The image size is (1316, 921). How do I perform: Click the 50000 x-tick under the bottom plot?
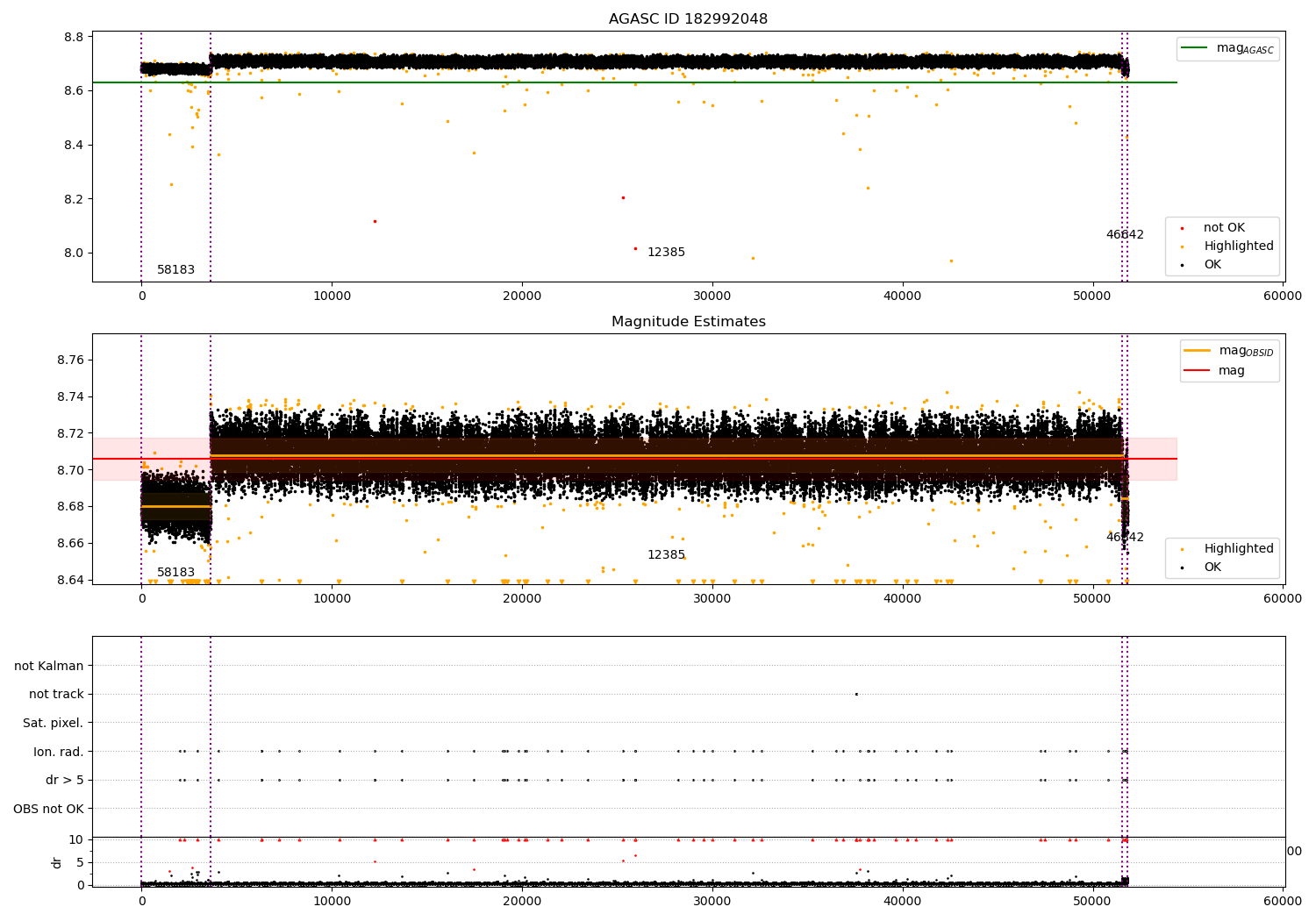1093,901
